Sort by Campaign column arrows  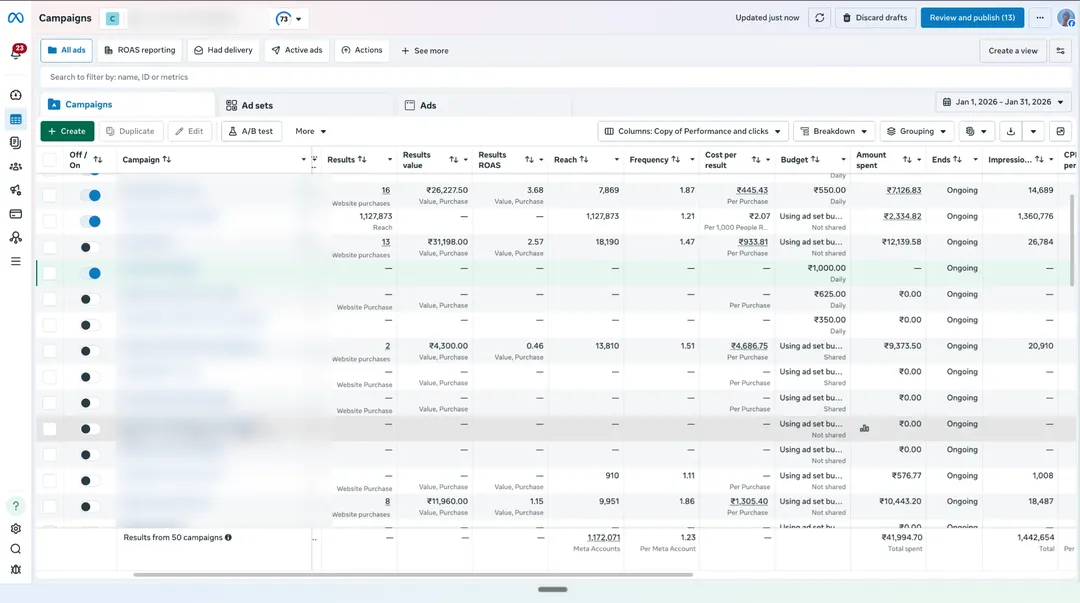(167, 159)
